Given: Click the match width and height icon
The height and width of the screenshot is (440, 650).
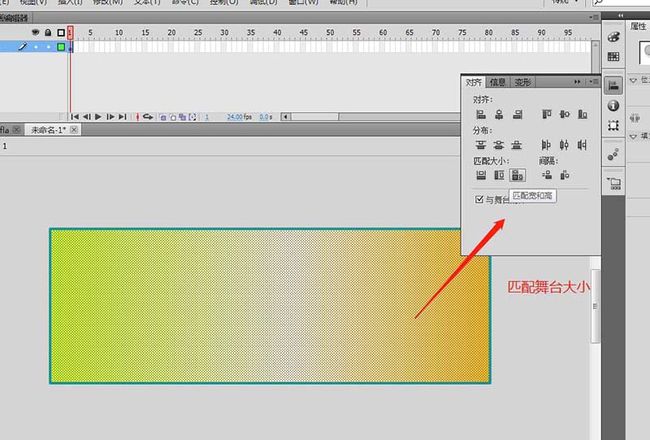Looking at the screenshot, I should 517,175.
